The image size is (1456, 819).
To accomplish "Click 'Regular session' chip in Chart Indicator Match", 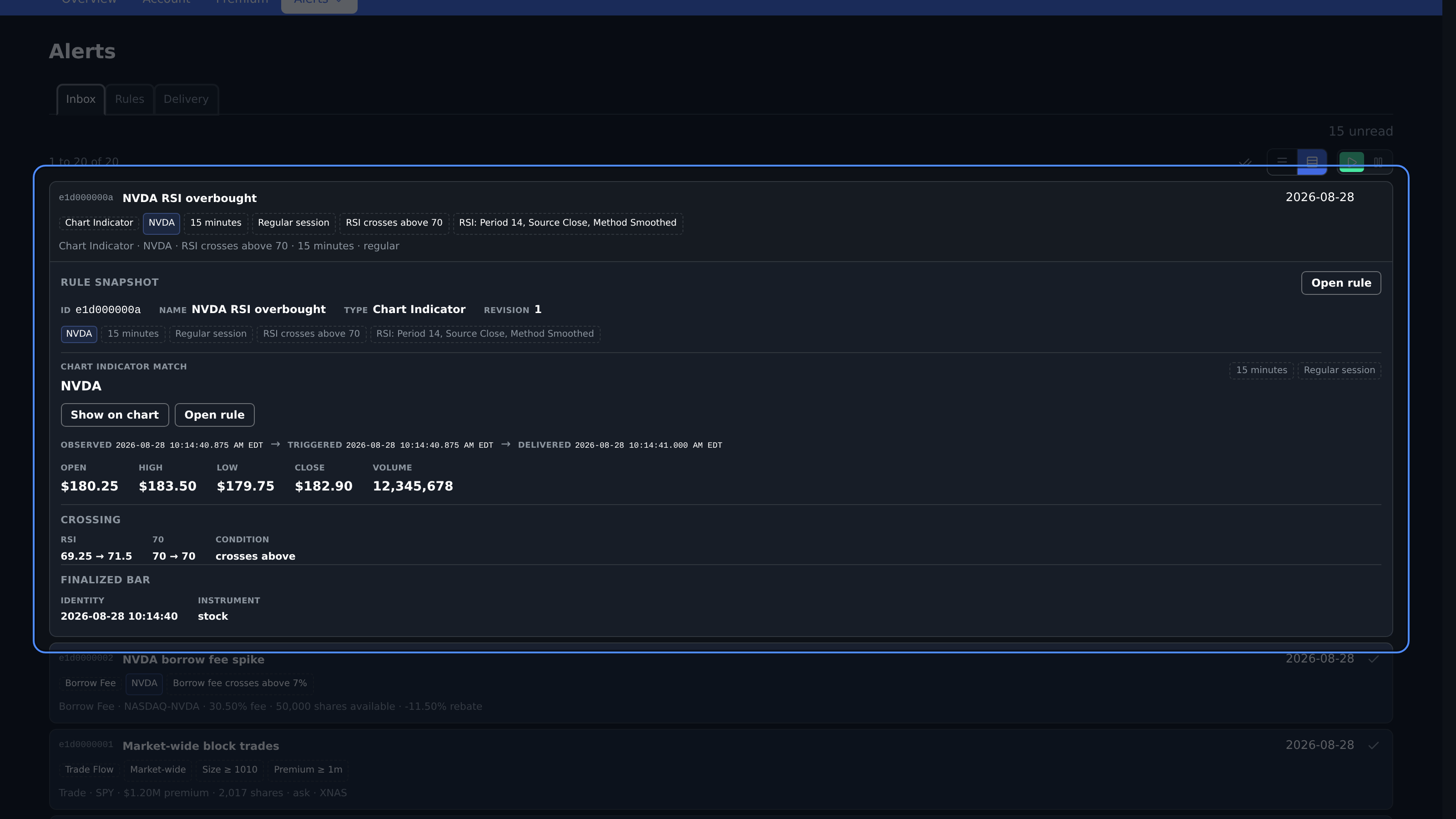I will pos(1339,371).
